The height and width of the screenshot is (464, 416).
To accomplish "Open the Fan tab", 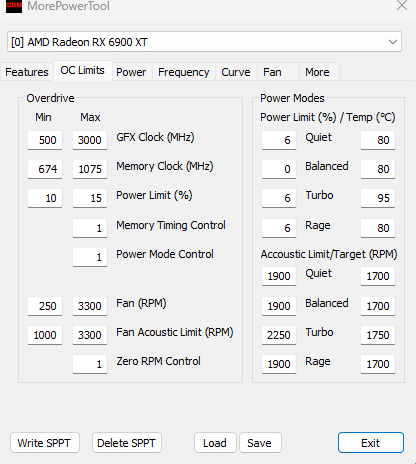I will (278, 72).
